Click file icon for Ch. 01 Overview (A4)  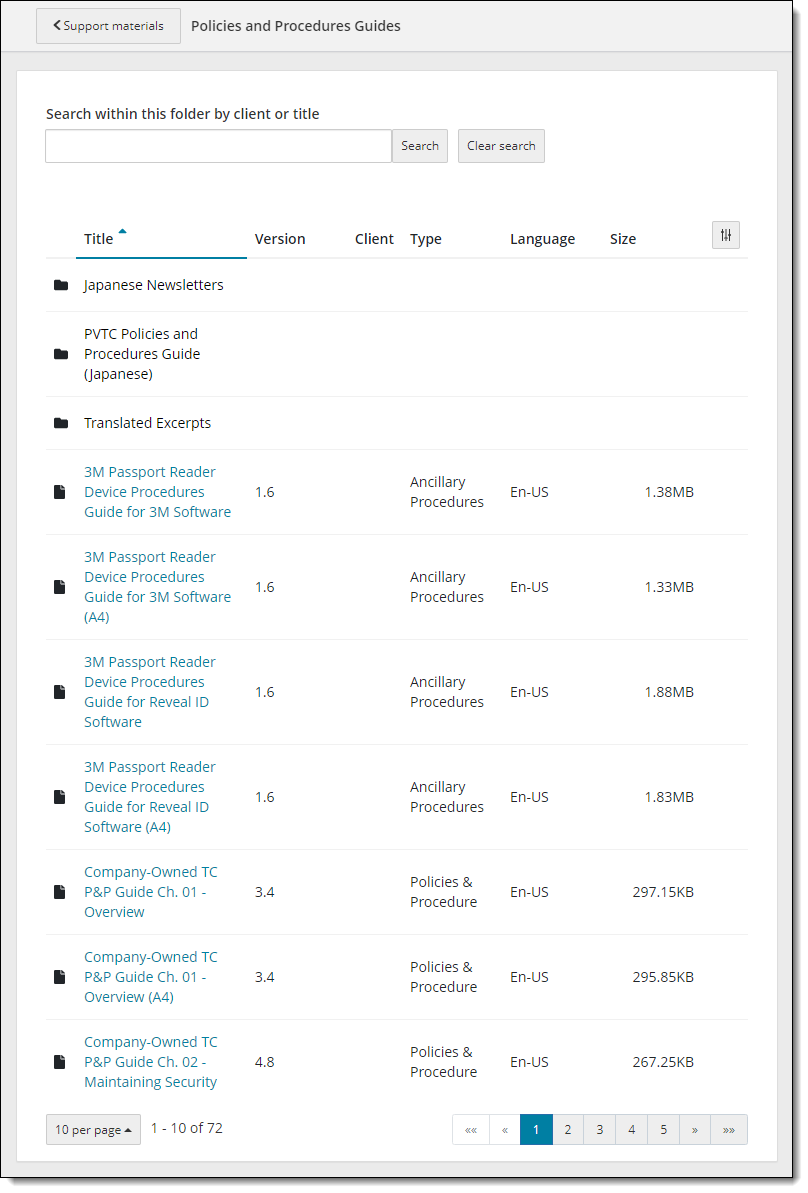click(x=60, y=977)
